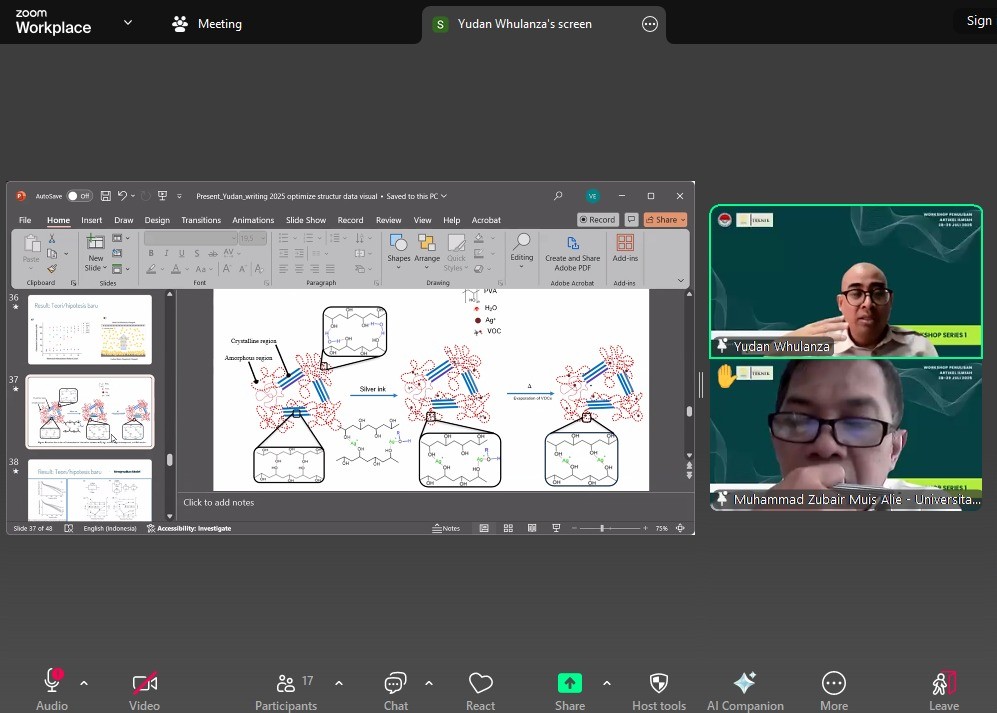Launch AI Companion
Image resolution: width=997 pixels, height=713 pixels.
coord(744,684)
